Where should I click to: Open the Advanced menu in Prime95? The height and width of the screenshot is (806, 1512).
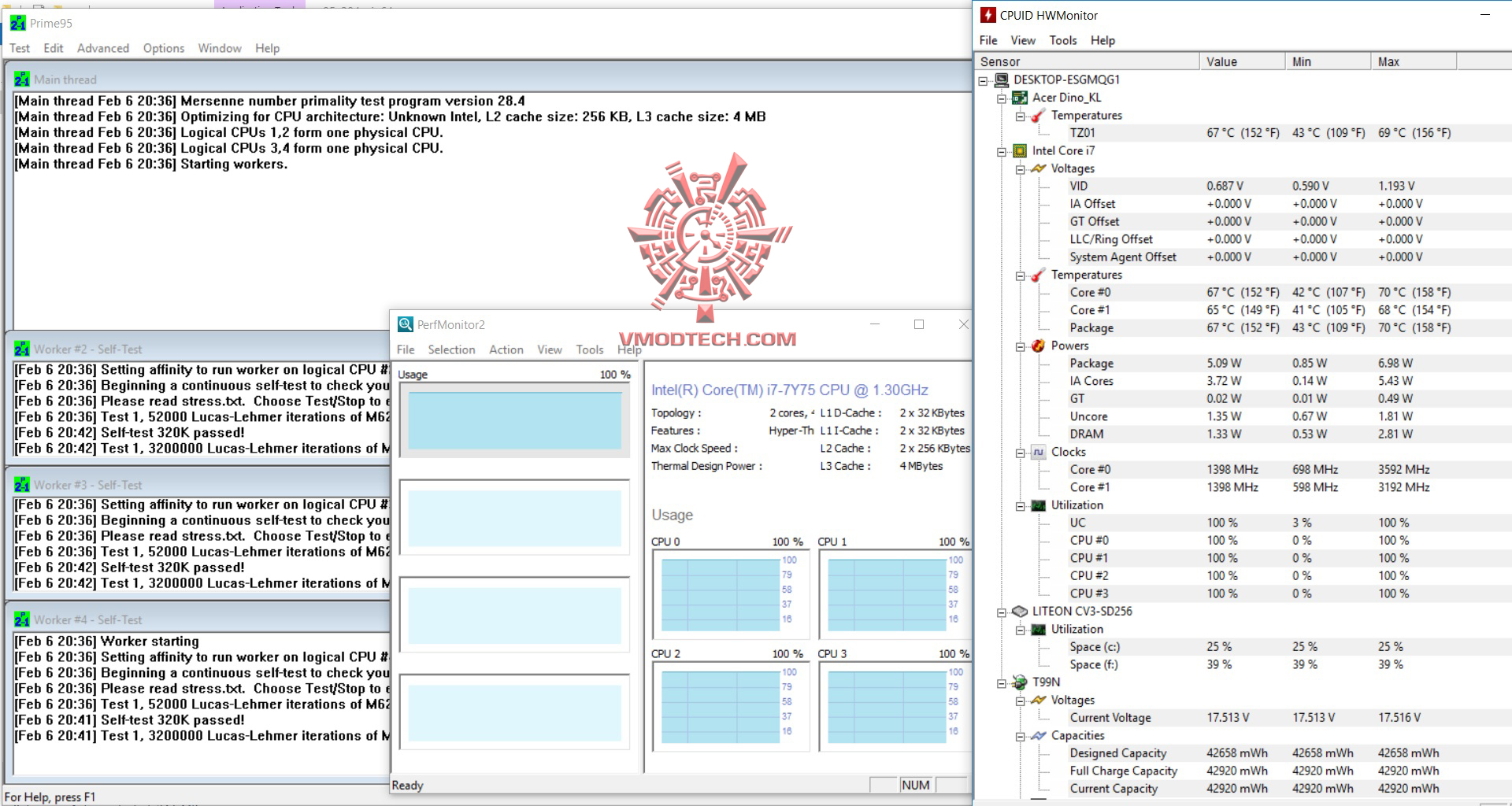103,48
